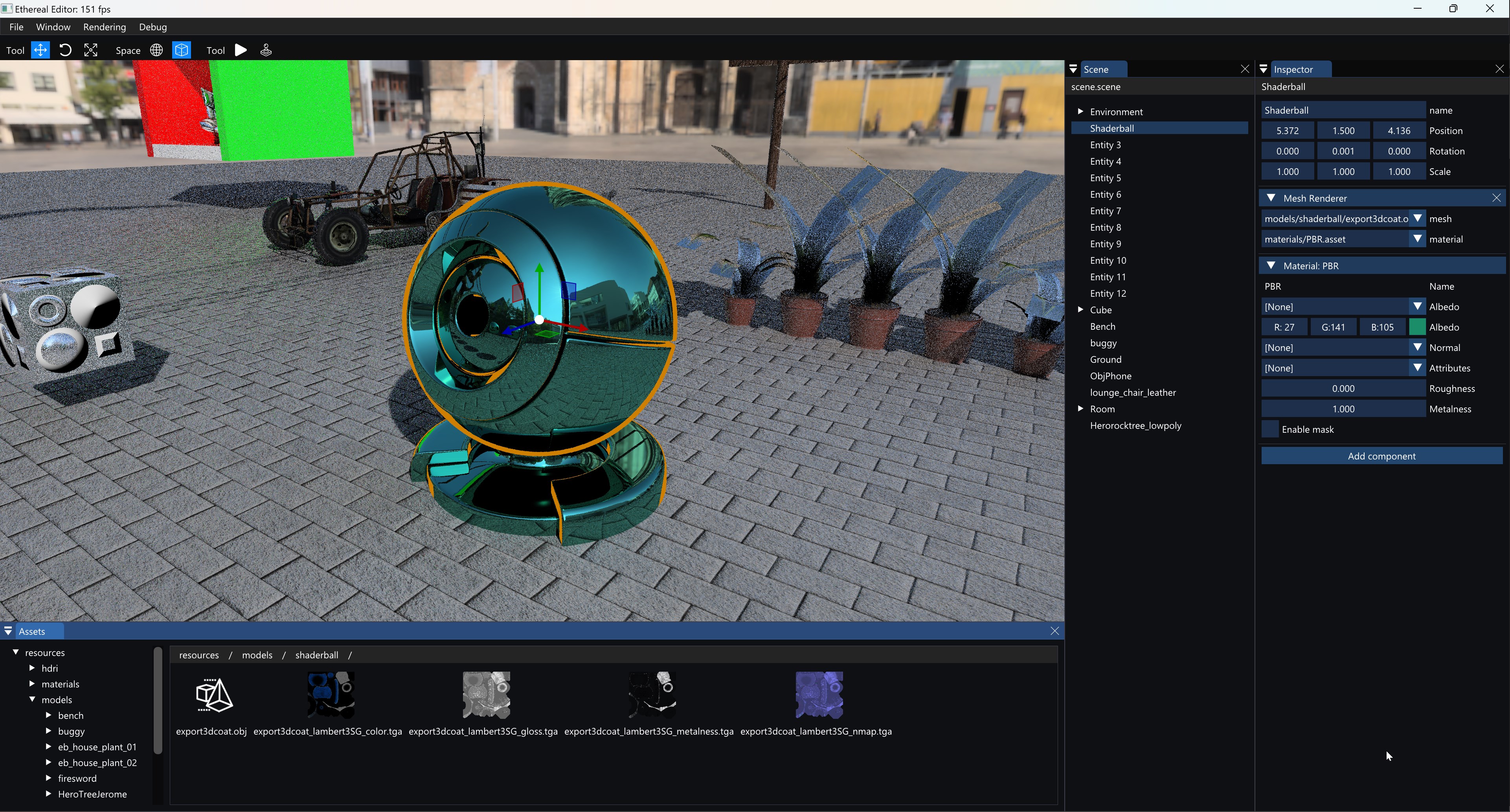Adjust the Roughness value slider

(1343, 388)
